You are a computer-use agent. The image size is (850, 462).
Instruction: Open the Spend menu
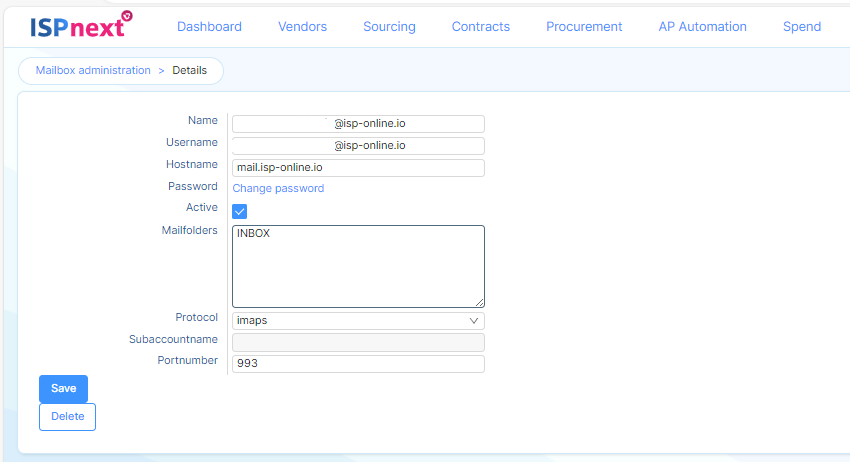pyautogui.click(x=802, y=27)
